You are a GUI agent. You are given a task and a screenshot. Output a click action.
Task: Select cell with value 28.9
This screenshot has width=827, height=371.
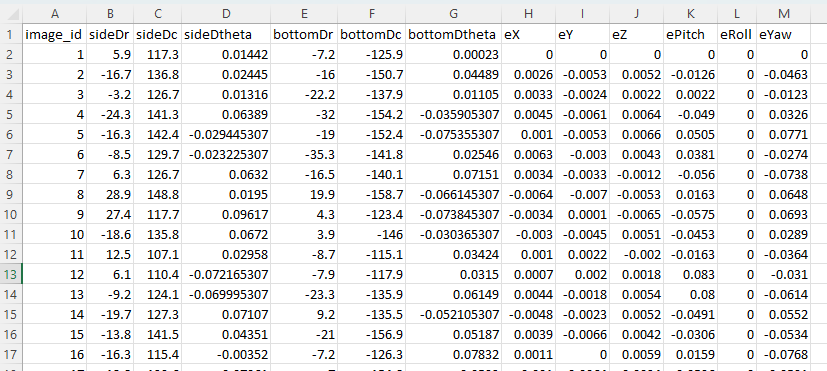[x=109, y=194]
